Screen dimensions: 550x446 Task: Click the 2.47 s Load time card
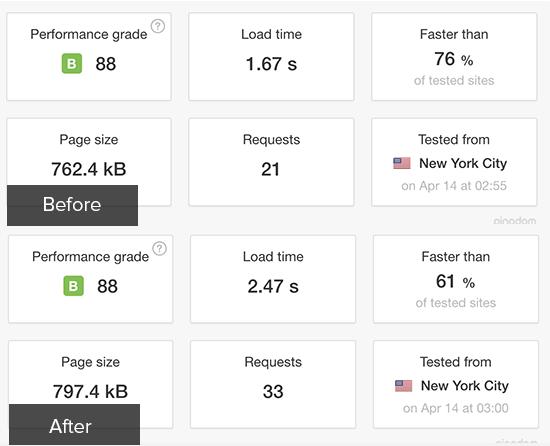coord(273,279)
